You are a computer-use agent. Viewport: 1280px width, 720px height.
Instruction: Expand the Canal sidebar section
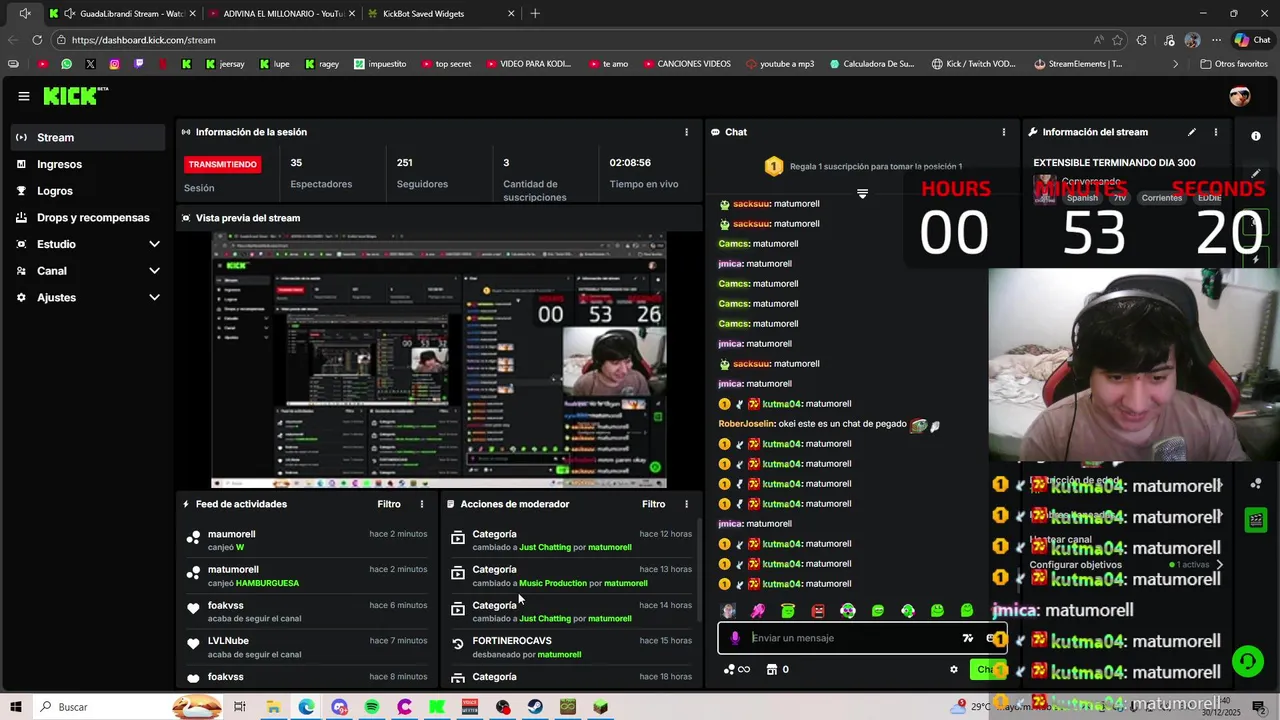pyautogui.click(x=154, y=271)
